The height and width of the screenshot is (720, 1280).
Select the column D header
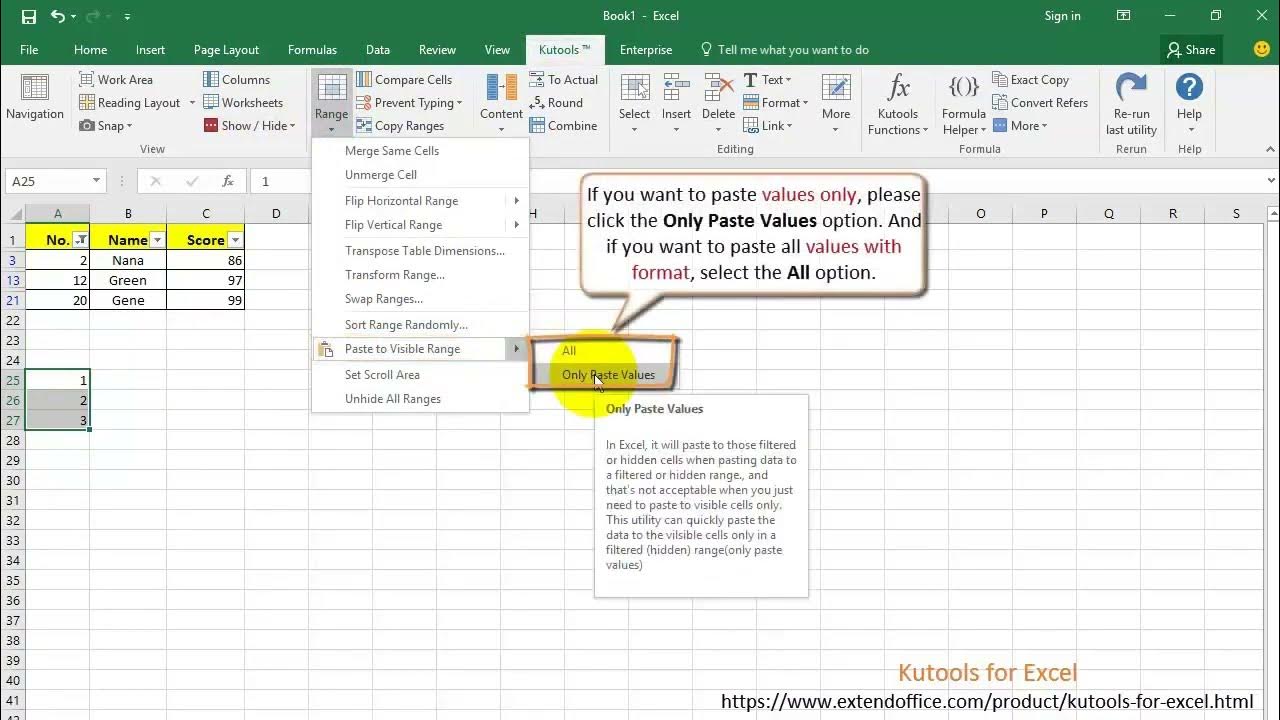pos(276,213)
